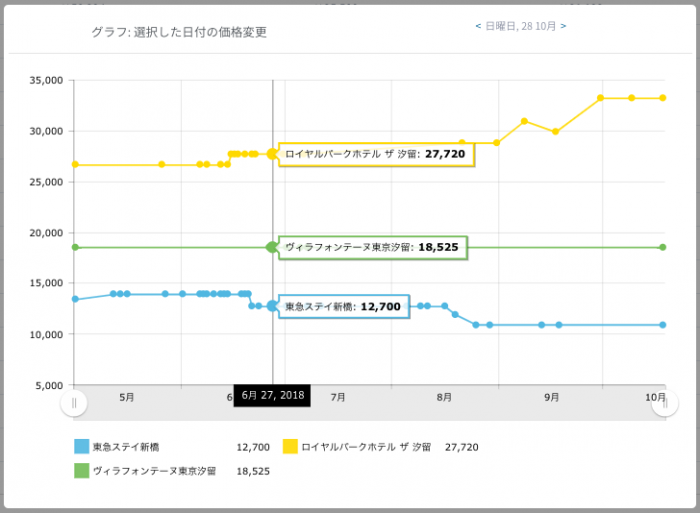This screenshot has height=513, width=700.
Task: Click legend value 27,720
Action: [462, 447]
